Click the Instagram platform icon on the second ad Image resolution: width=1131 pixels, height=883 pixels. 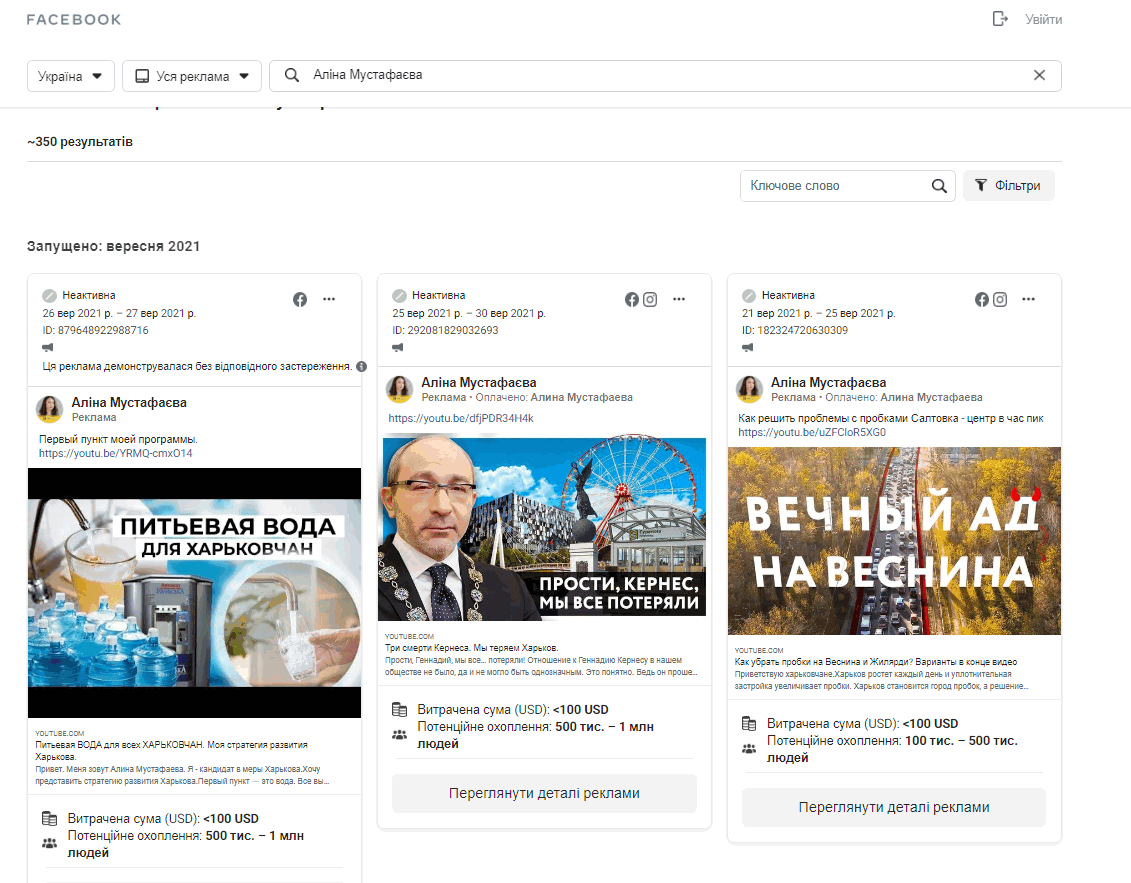tap(650, 299)
